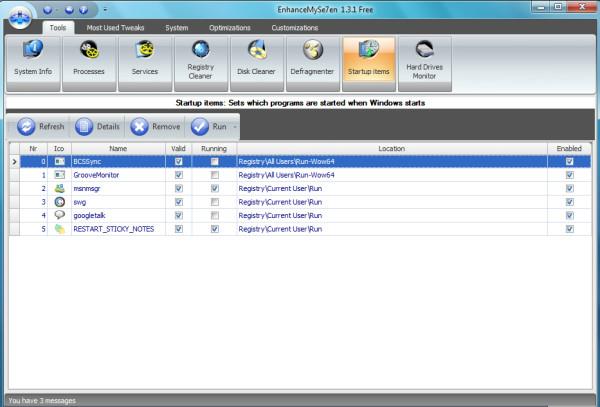The image size is (600, 407).
Task: Expand the dropdown arrow beside Run
Action: (235, 127)
